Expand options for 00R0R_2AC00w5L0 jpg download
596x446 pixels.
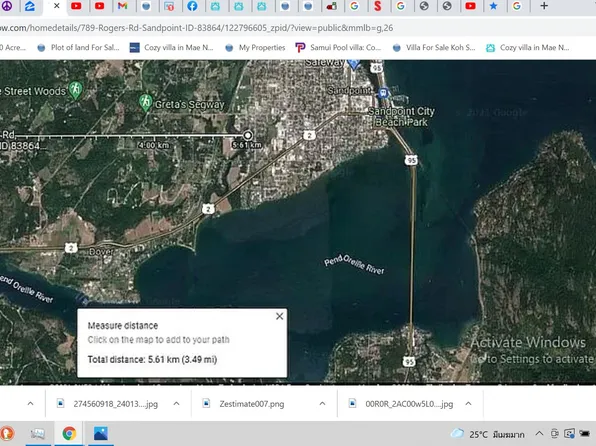click(468, 403)
